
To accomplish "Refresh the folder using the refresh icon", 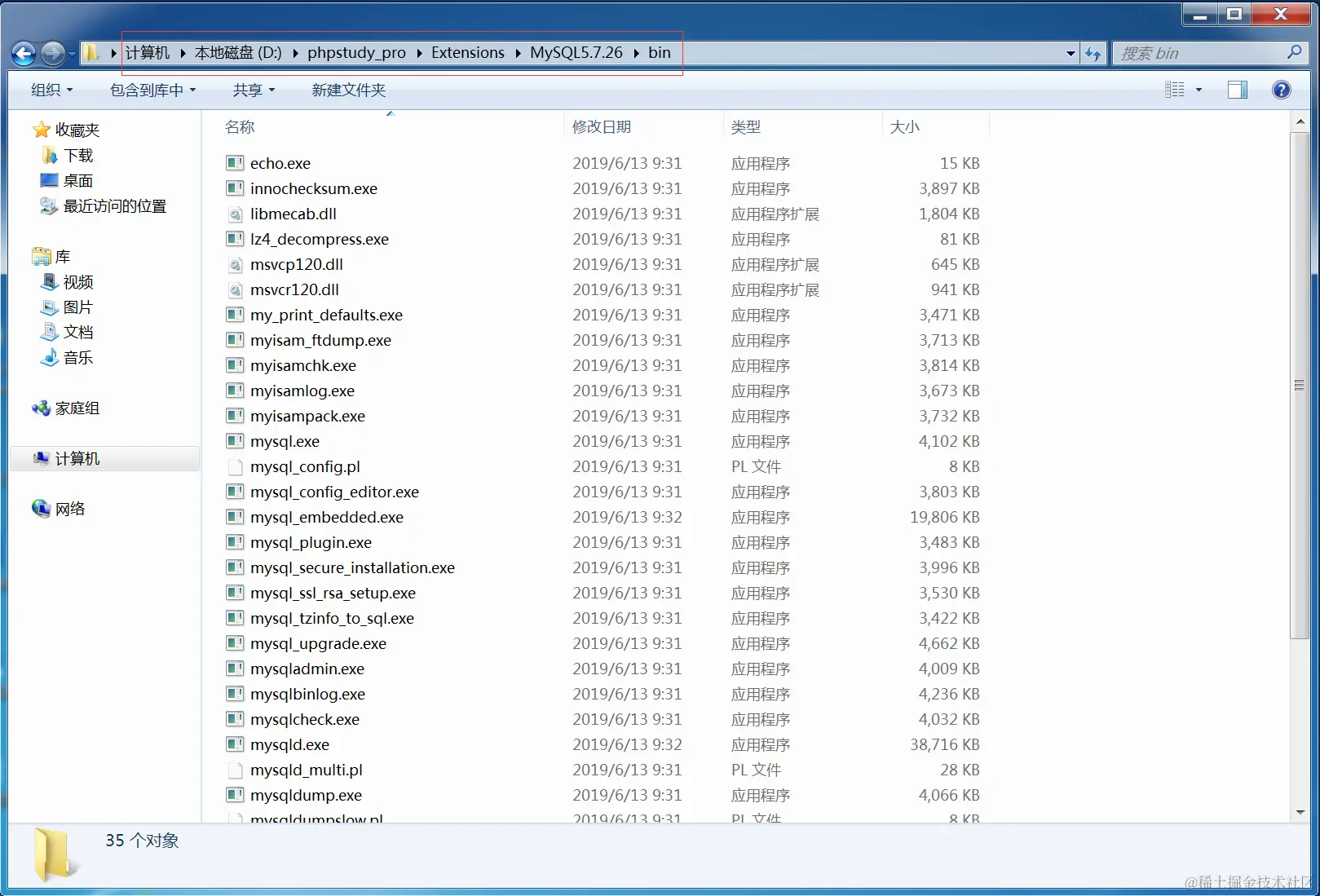I will [x=1093, y=54].
